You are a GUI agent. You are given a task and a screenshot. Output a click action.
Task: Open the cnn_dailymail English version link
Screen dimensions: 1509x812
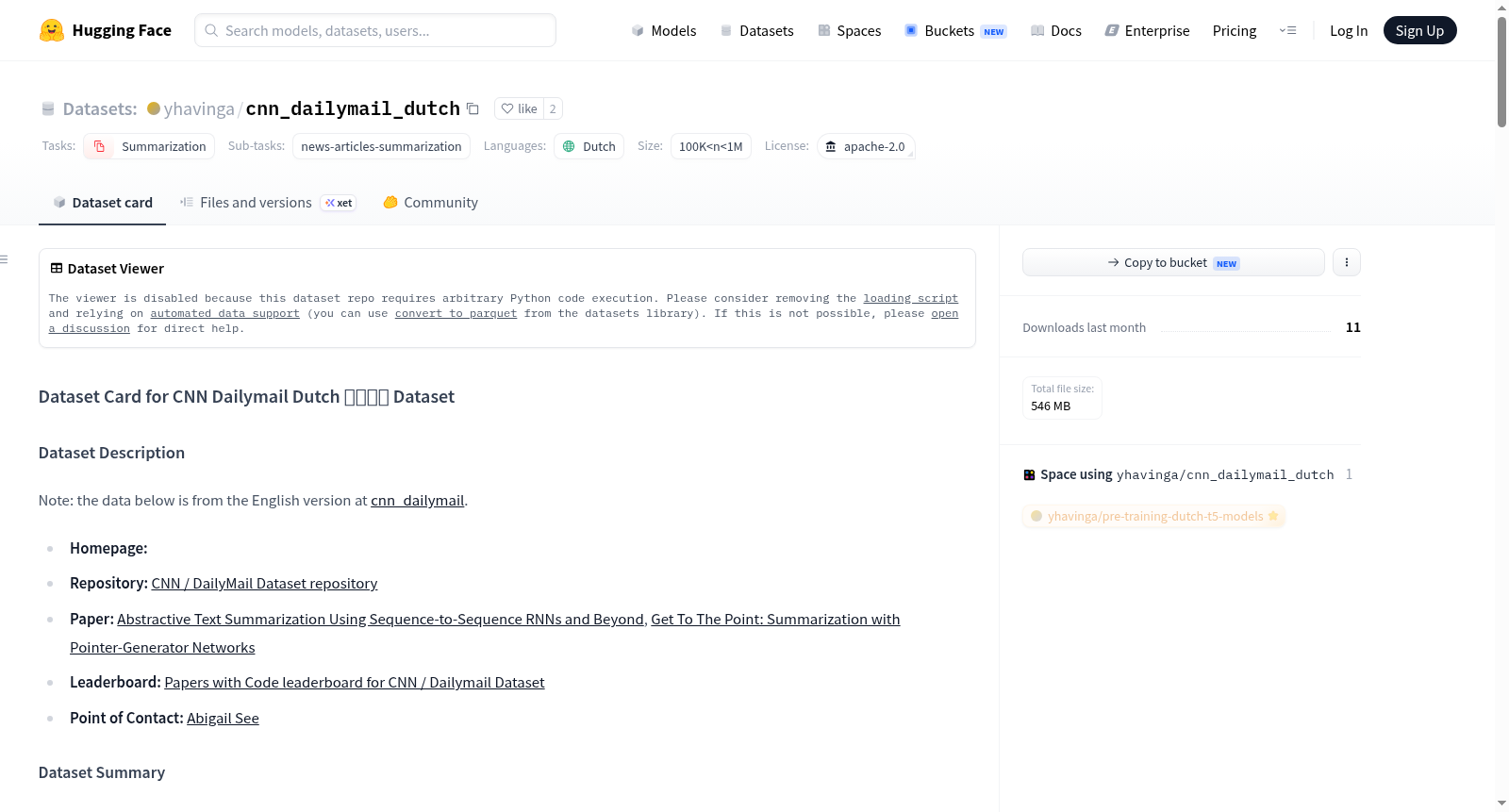(x=417, y=501)
